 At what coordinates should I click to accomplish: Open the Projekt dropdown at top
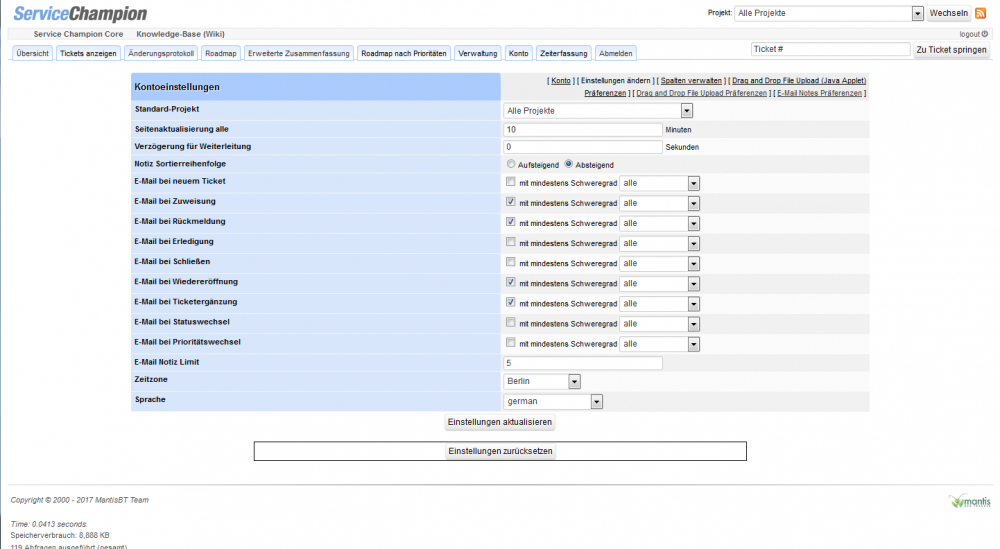(828, 13)
